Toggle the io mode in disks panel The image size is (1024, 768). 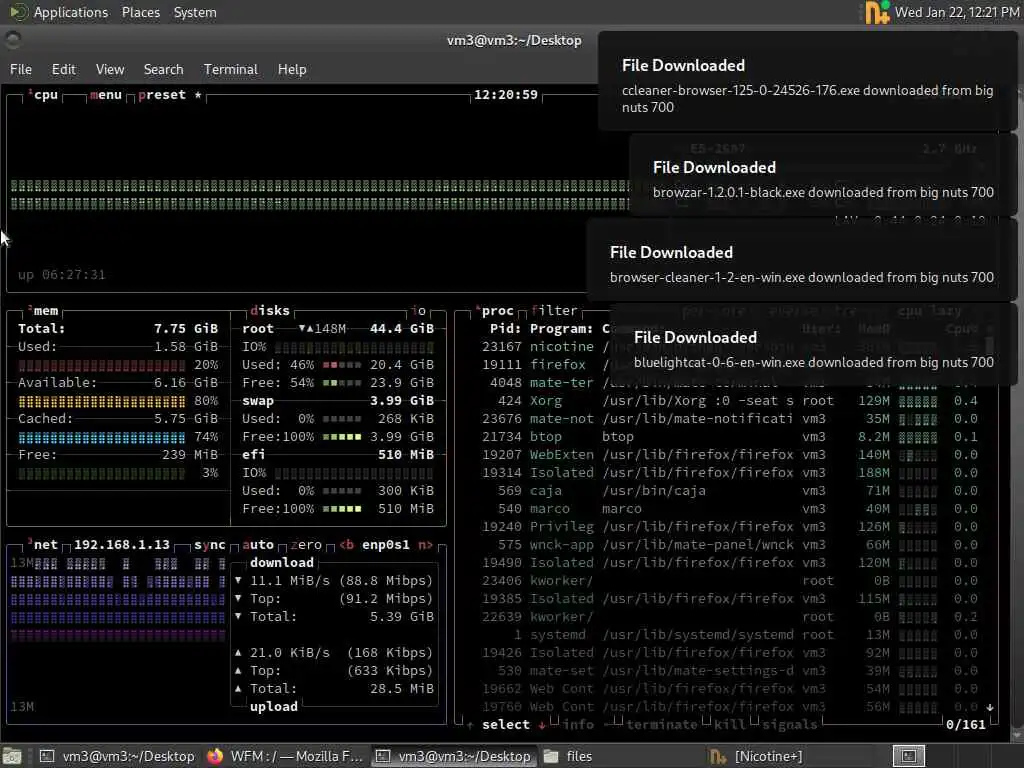tap(419, 311)
